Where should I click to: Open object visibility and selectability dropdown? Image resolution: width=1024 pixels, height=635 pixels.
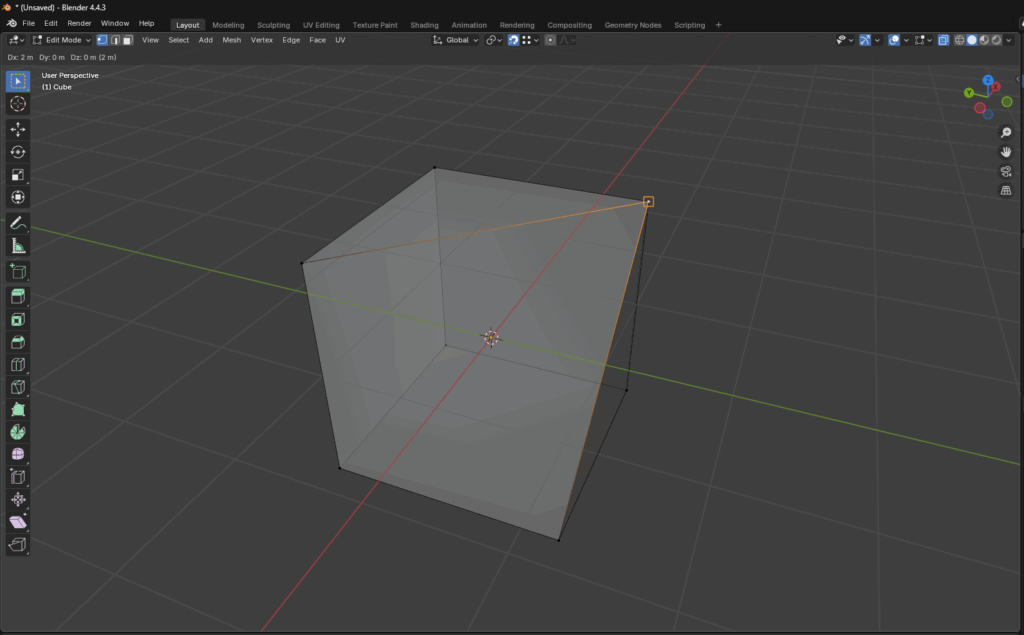point(845,40)
